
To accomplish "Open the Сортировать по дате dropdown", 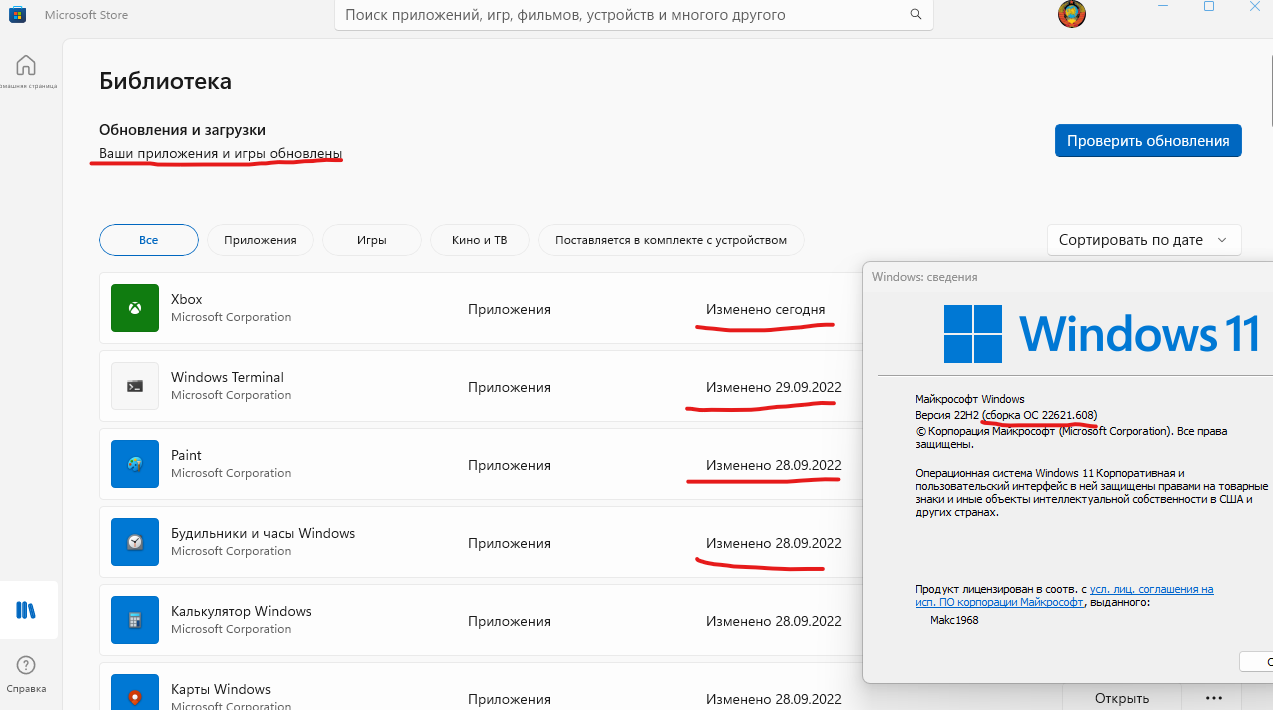I will click(x=1144, y=240).
